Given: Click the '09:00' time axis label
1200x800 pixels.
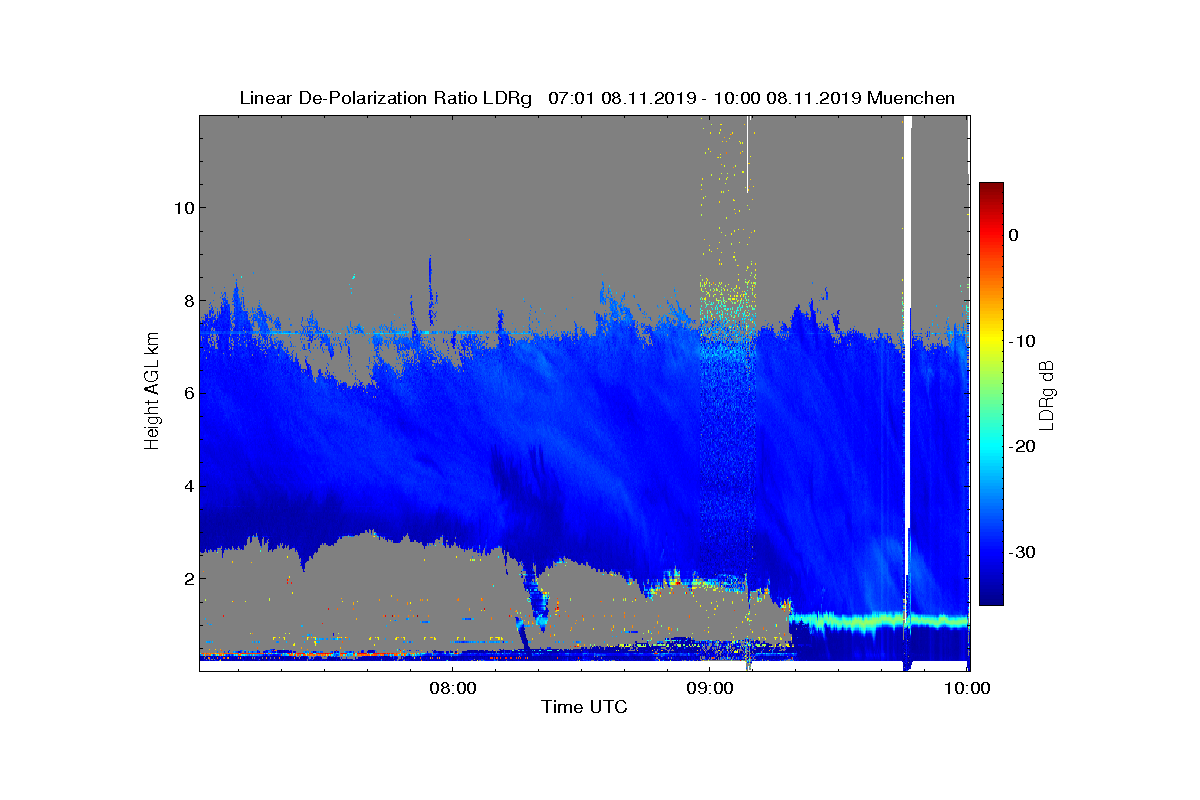Looking at the screenshot, I should 711,688.
